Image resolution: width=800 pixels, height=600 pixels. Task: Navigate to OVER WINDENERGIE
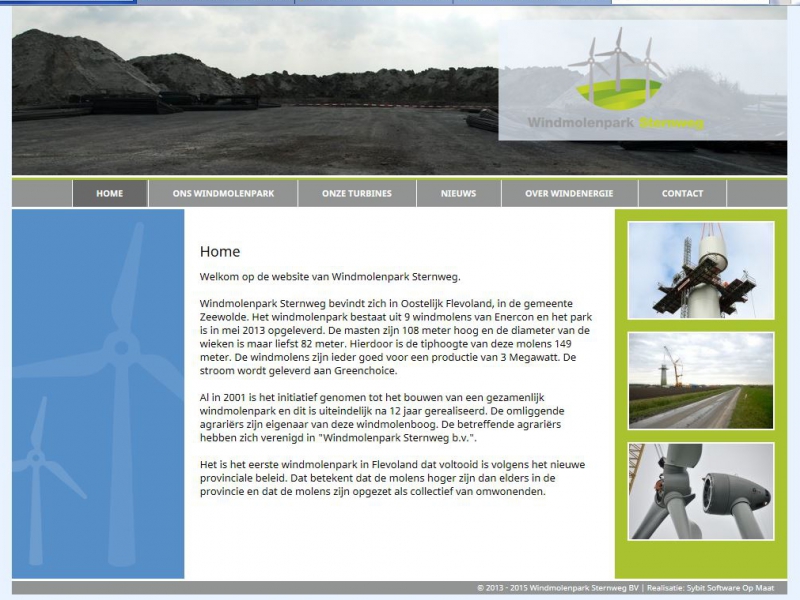(x=569, y=193)
